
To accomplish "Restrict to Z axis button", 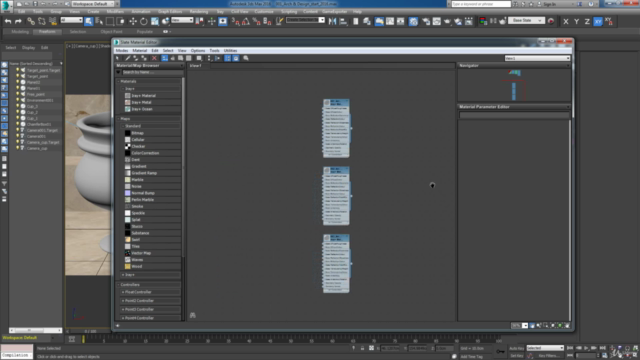I will pyautogui.click(x=587, y=22).
